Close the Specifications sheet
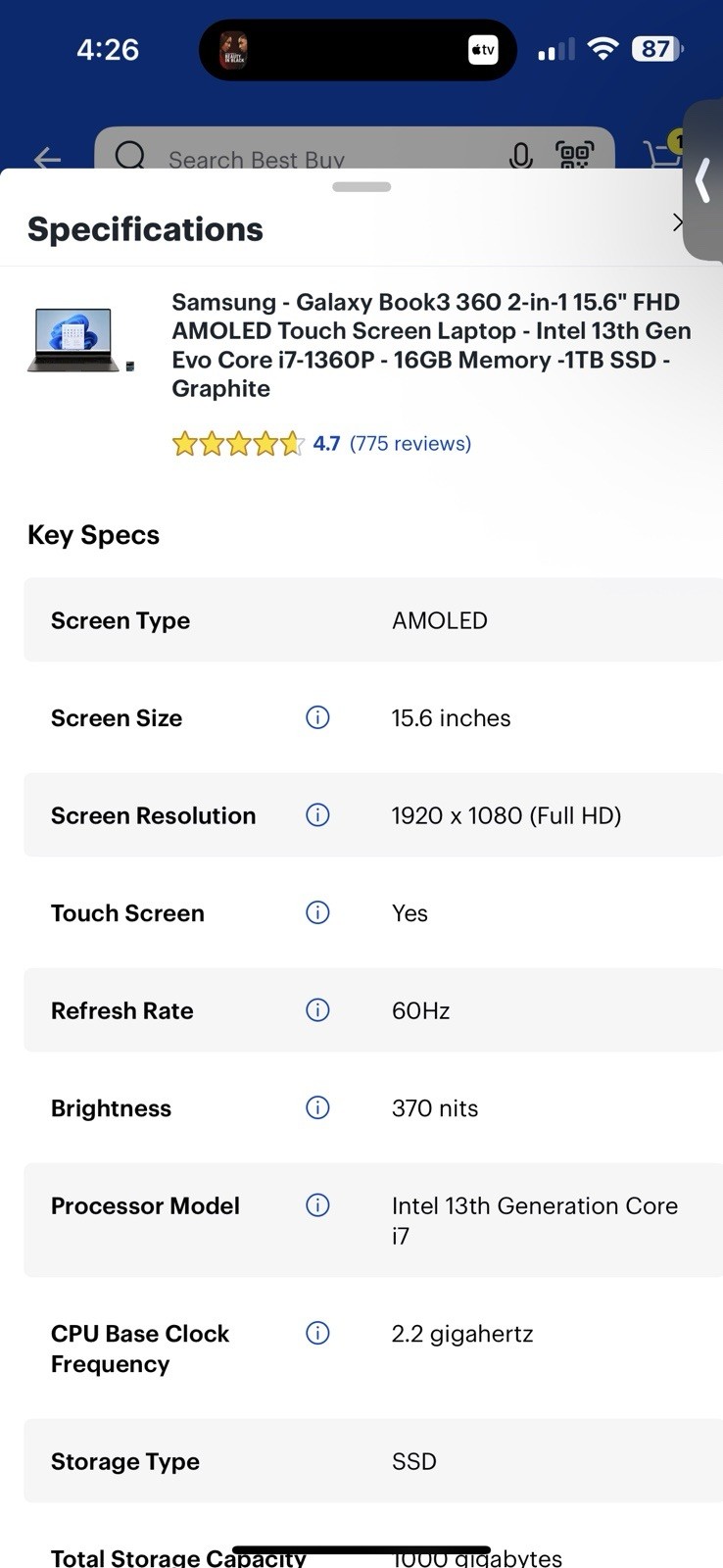The height and width of the screenshot is (1568, 723). coord(677,221)
